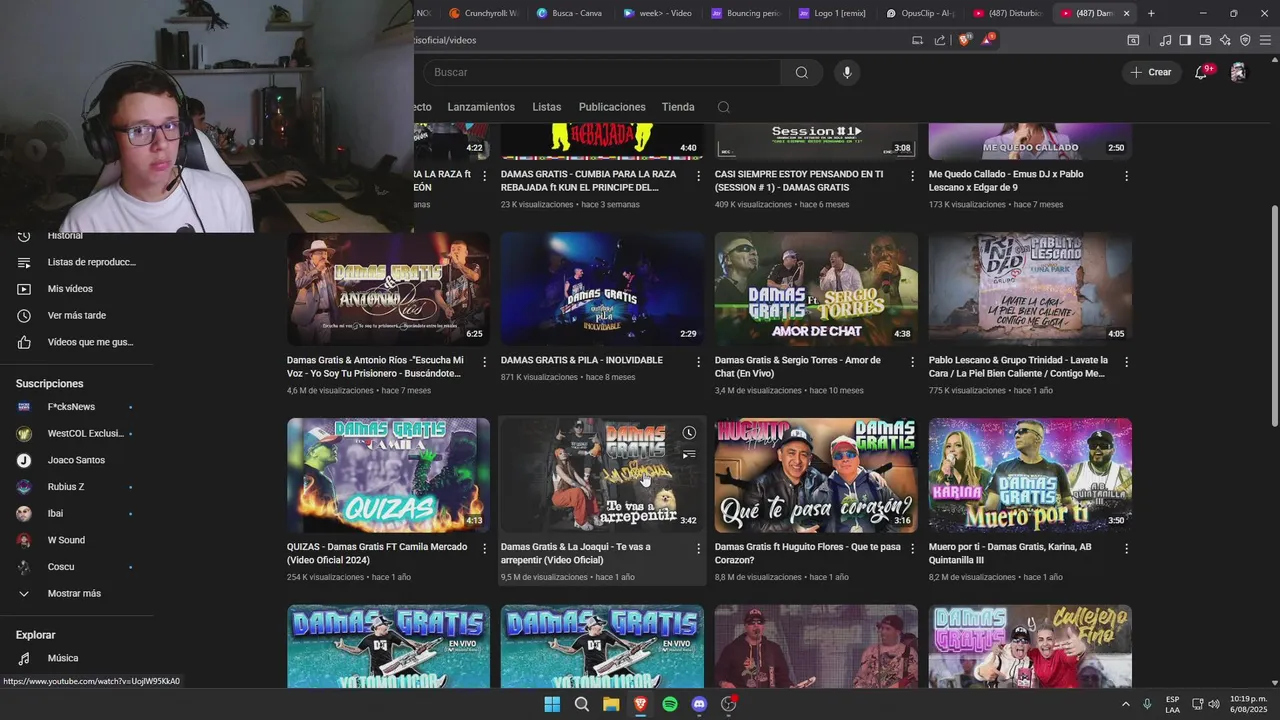Screen dimensions: 1280x720
Task: Switch to the Crunchyroll browser tab
Action: pos(484,13)
